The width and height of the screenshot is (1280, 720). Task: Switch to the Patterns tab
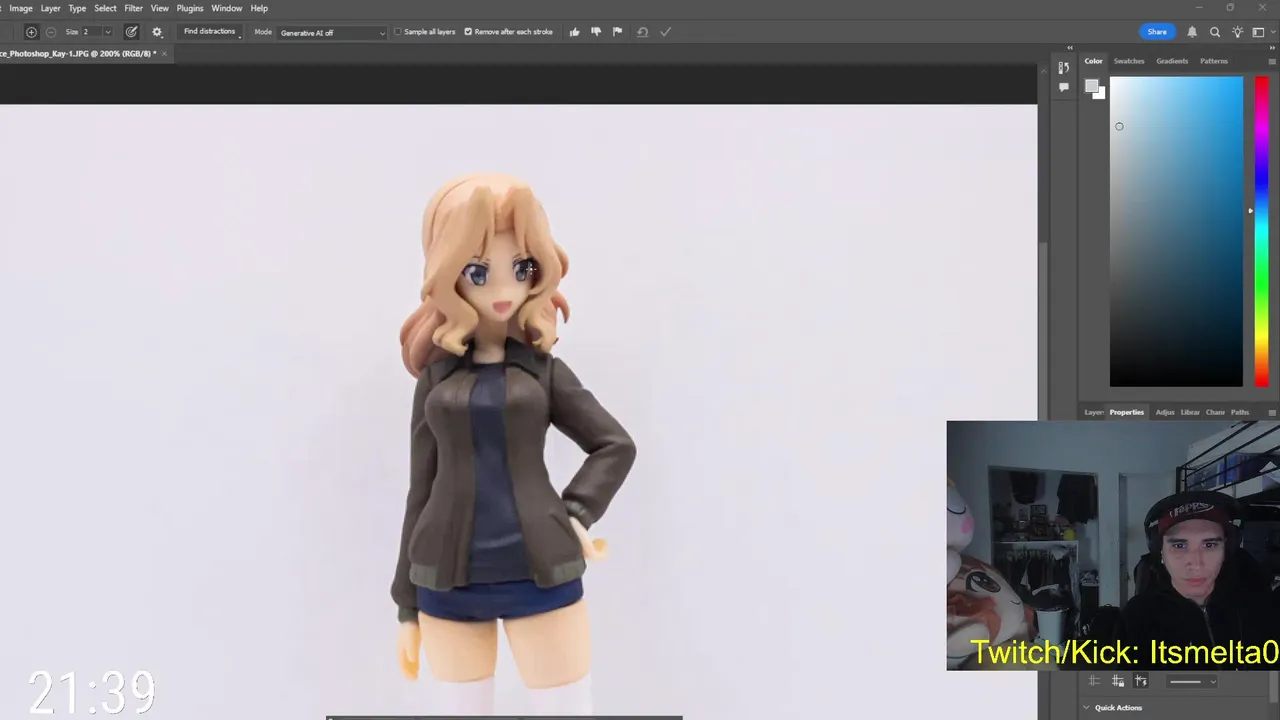pos(1214,61)
